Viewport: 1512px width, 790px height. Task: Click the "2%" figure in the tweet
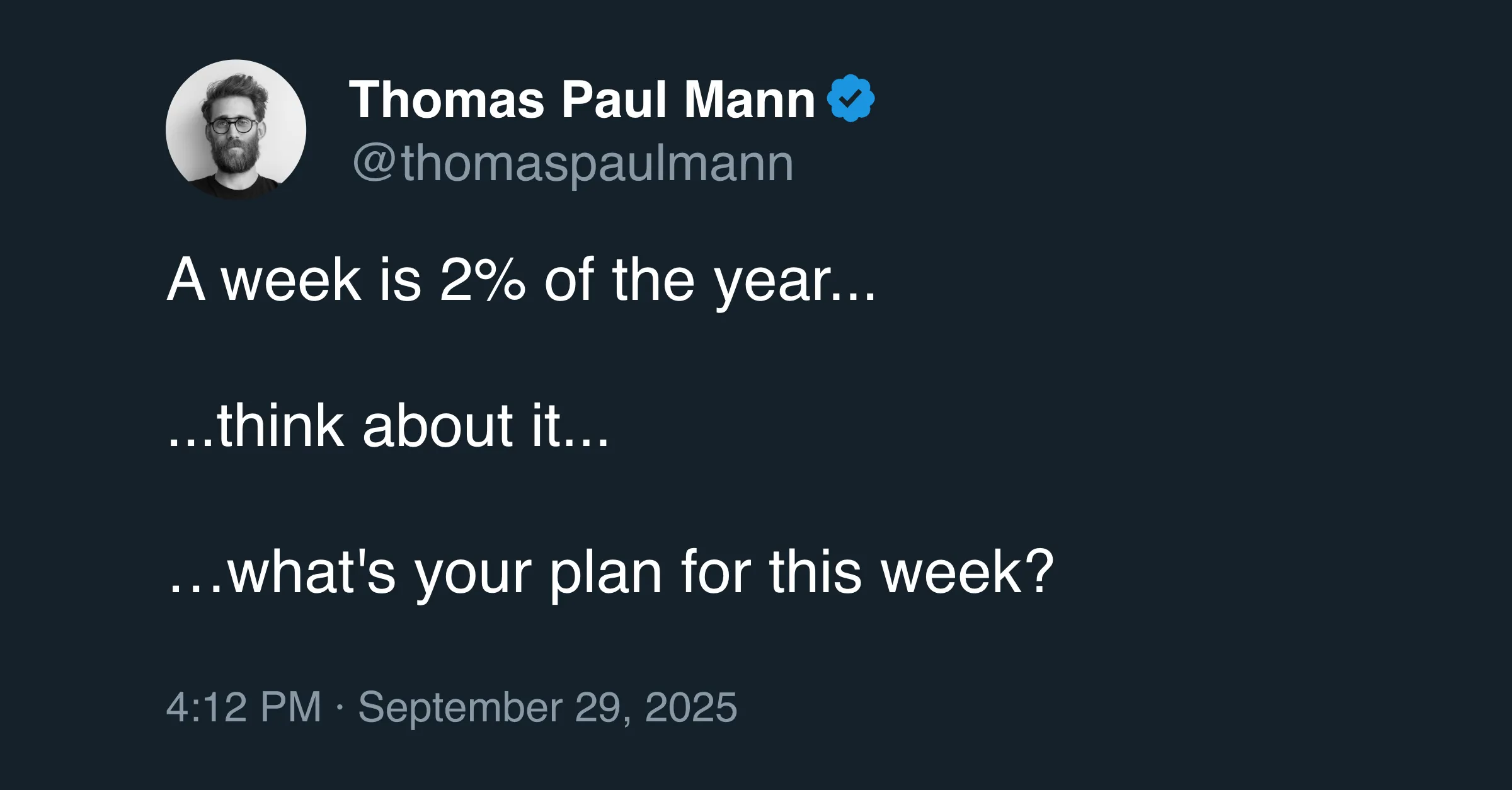coord(483,280)
